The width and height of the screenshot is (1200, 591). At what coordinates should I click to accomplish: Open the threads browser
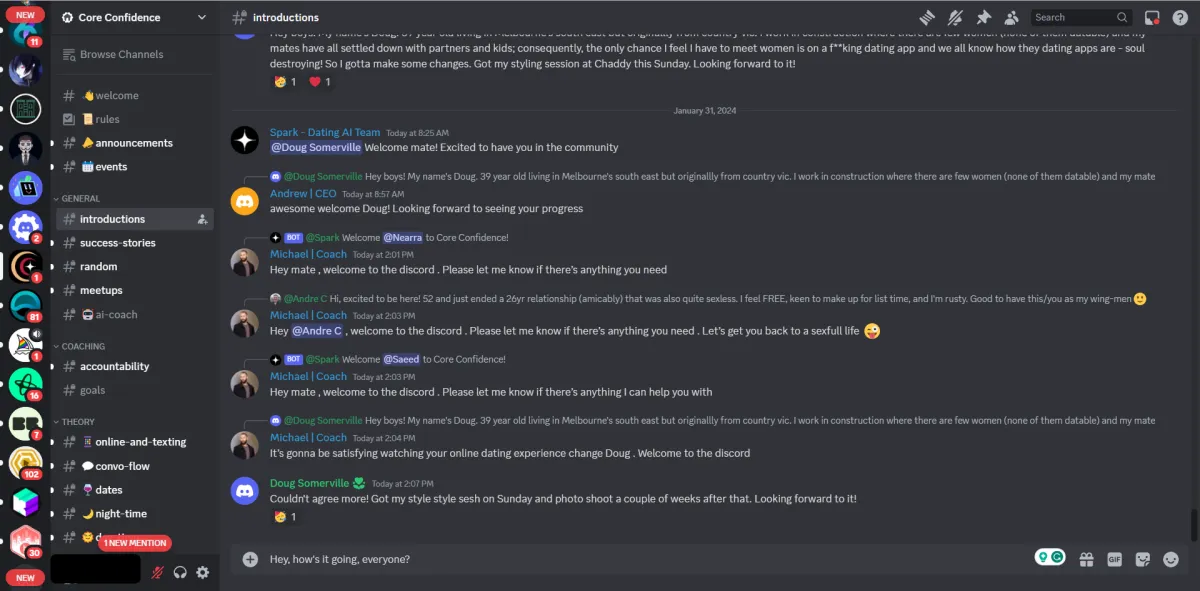point(927,17)
